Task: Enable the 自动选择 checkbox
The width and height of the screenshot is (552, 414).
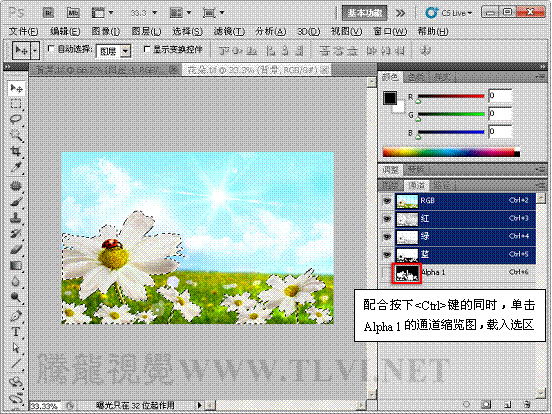Action: pos(51,49)
